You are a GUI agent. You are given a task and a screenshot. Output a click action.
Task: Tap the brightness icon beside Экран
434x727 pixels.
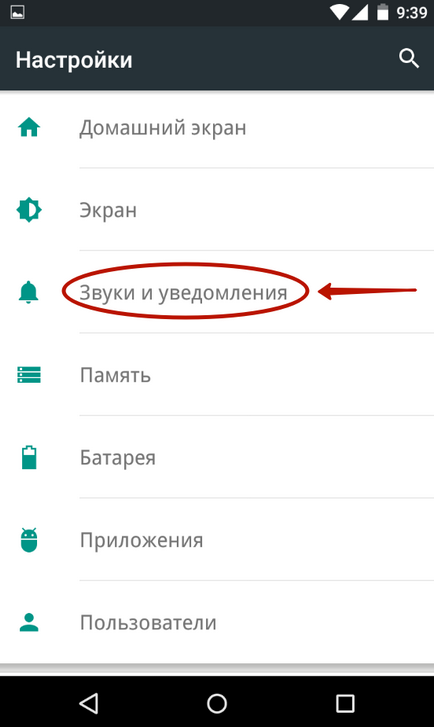(29, 210)
